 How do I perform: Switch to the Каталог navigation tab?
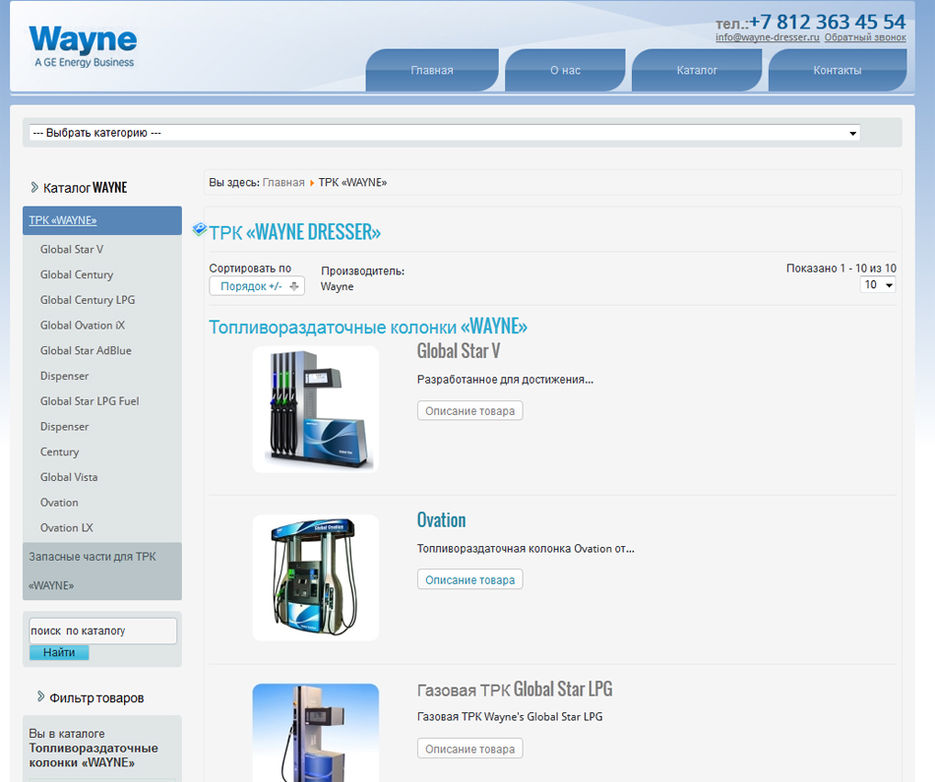(696, 70)
